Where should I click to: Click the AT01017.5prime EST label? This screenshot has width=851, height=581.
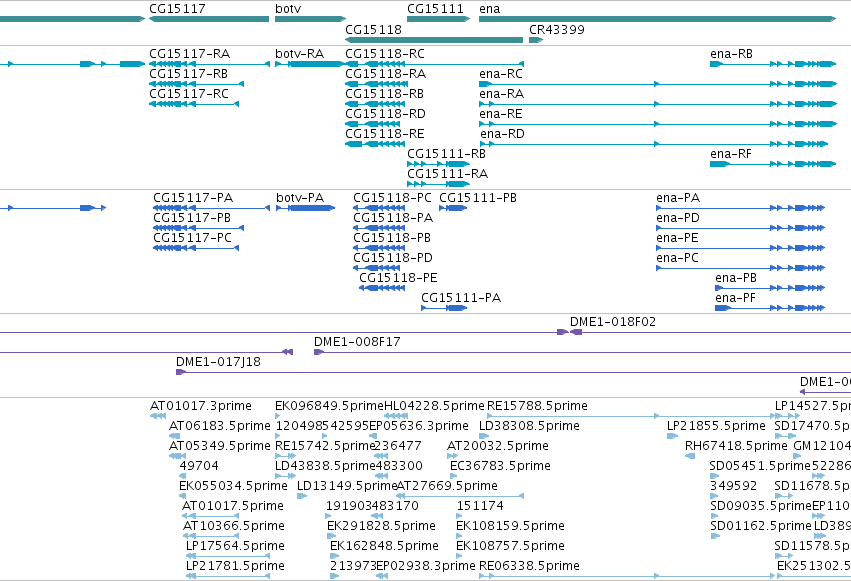[233, 506]
